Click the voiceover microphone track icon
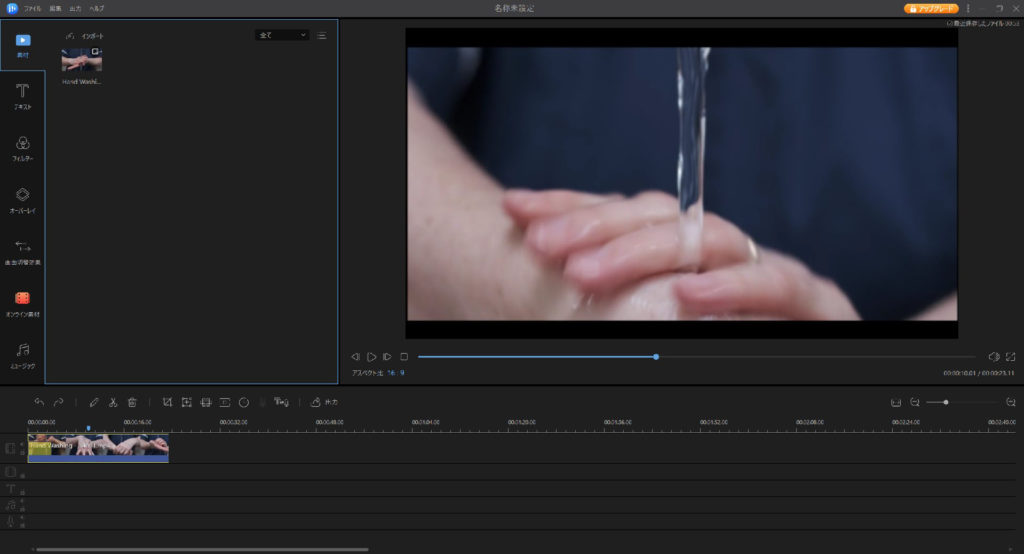 pyautogui.click(x=10, y=521)
